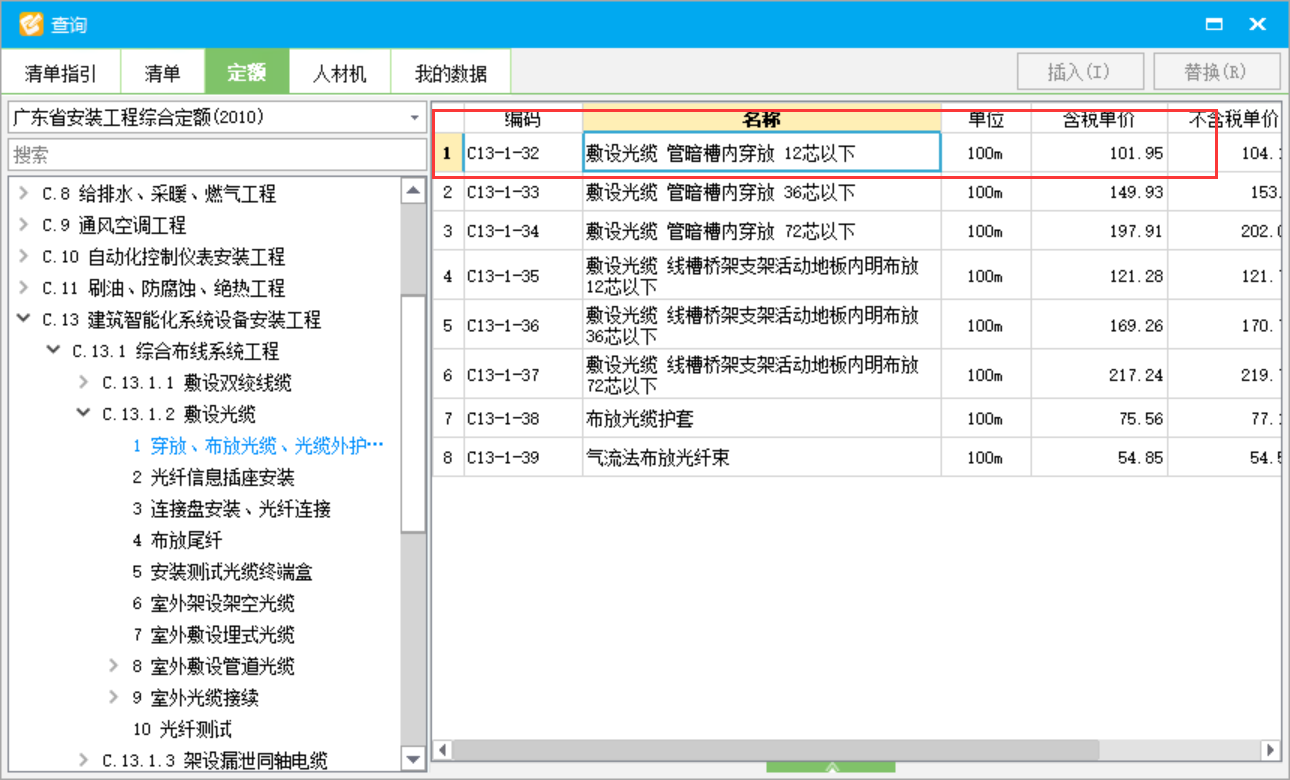
Task: Select tree item 3 连接盘安装、光纤连接
Action: click(x=231, y=509)
